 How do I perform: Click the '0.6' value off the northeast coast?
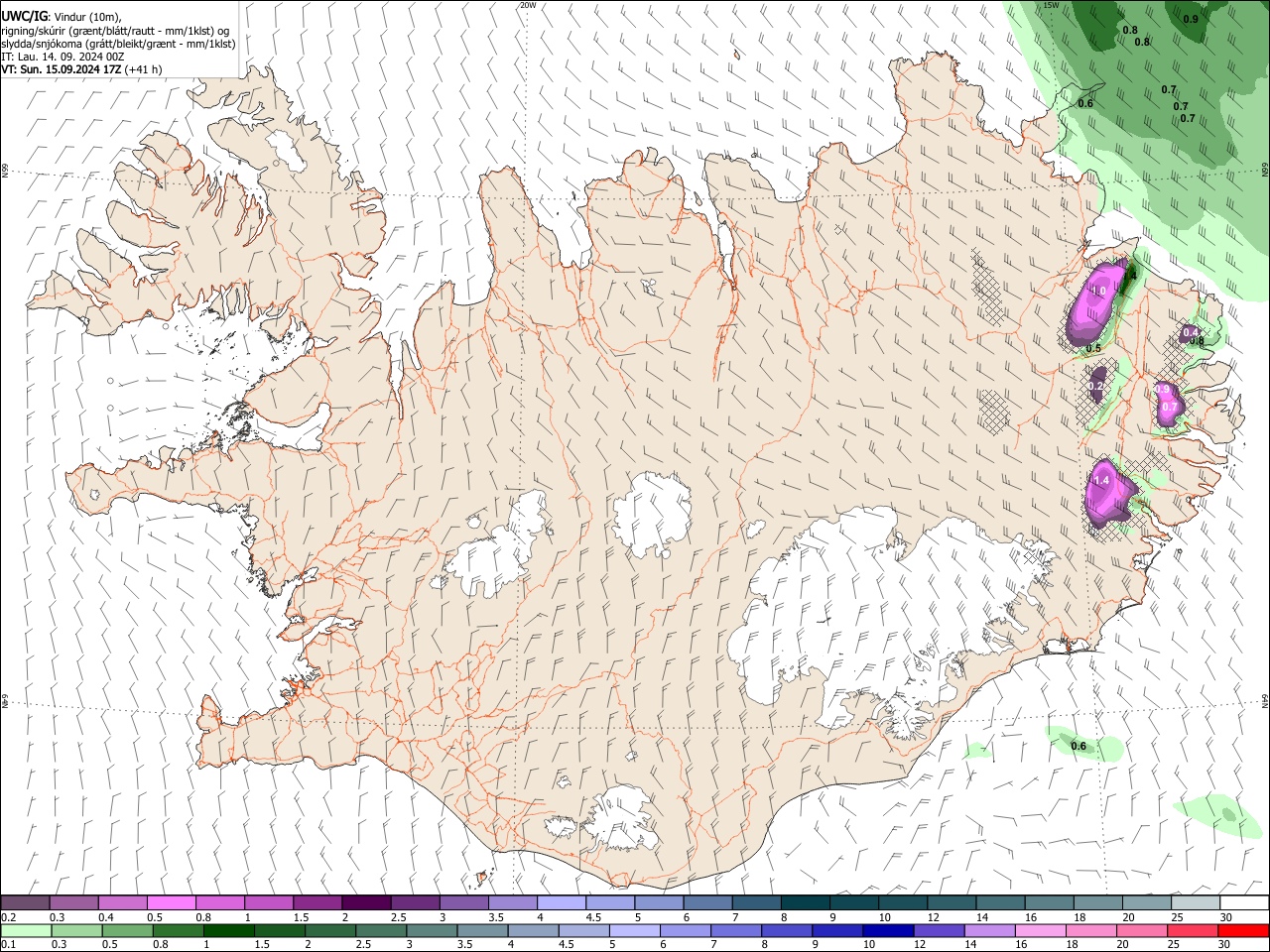coord(1085,103)
